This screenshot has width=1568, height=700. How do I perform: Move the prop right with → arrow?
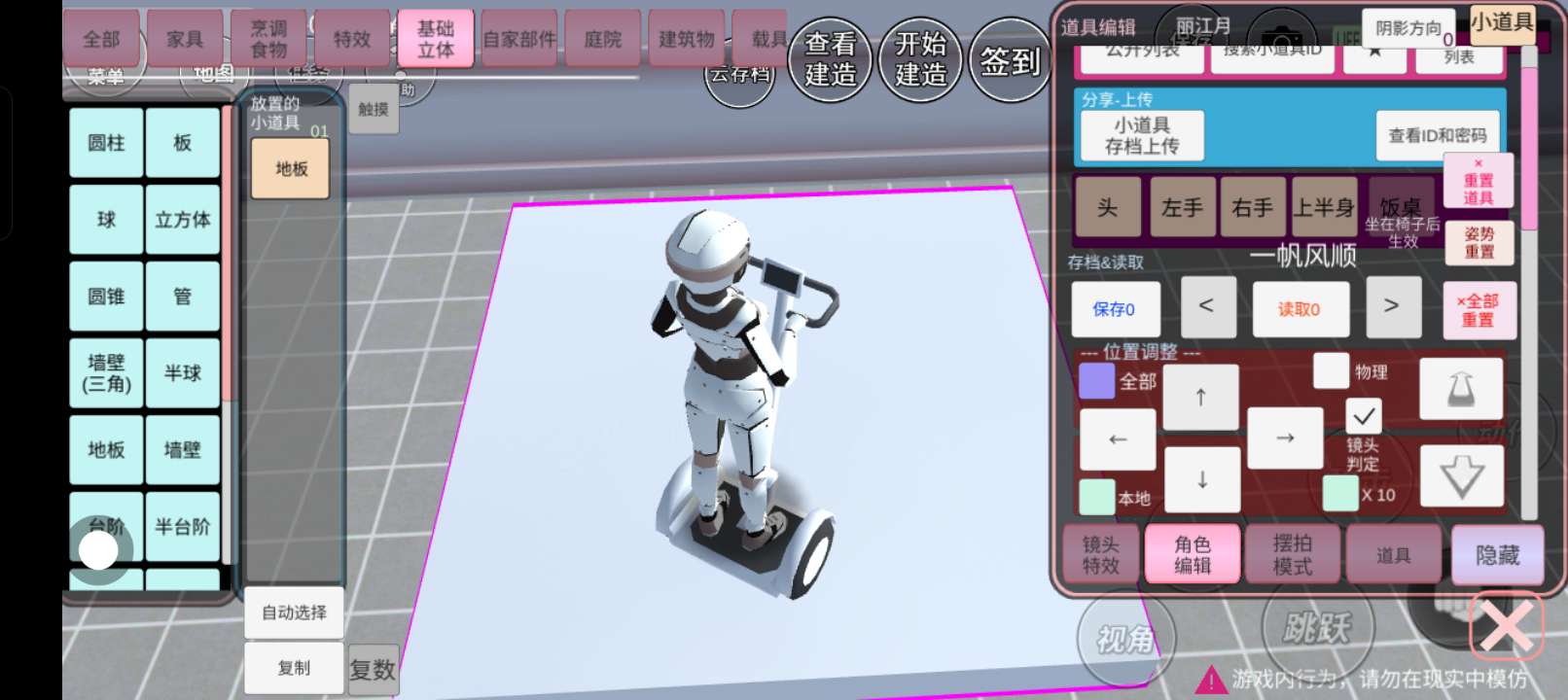coord(1285,438)
